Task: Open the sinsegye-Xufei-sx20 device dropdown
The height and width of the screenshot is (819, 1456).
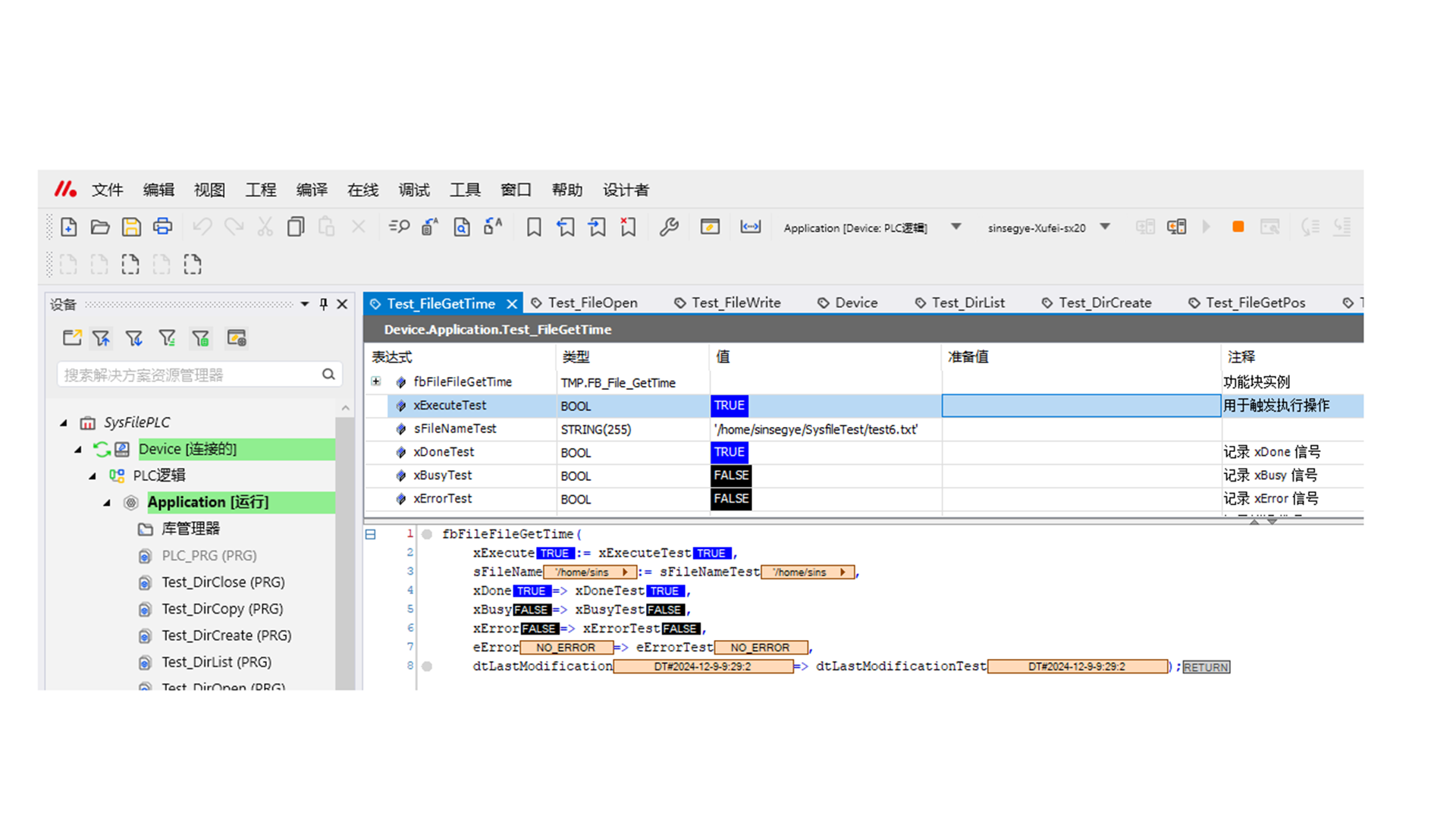Action: point(1105,227)
